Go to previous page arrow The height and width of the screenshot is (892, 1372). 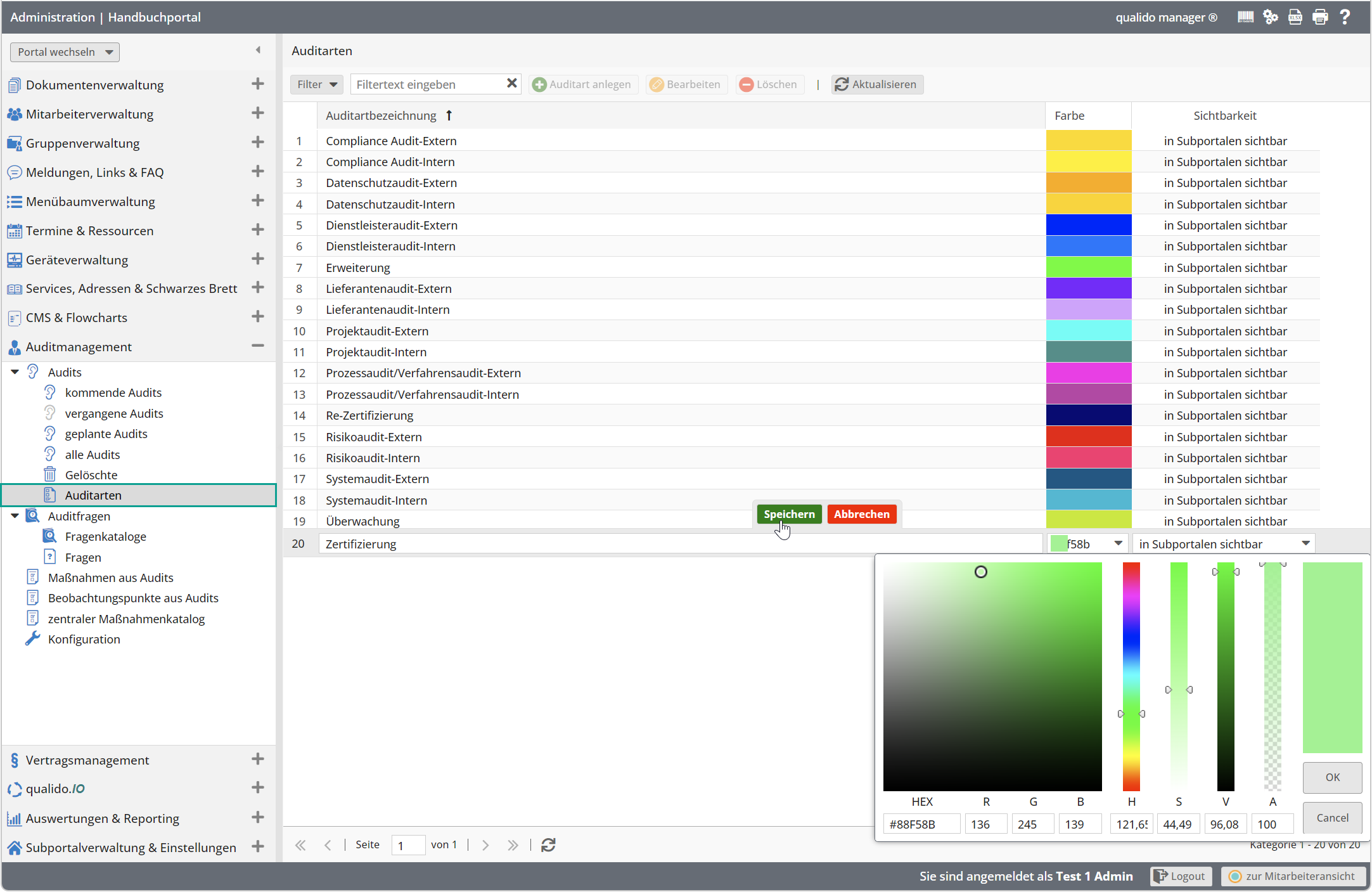click(328, 845)
